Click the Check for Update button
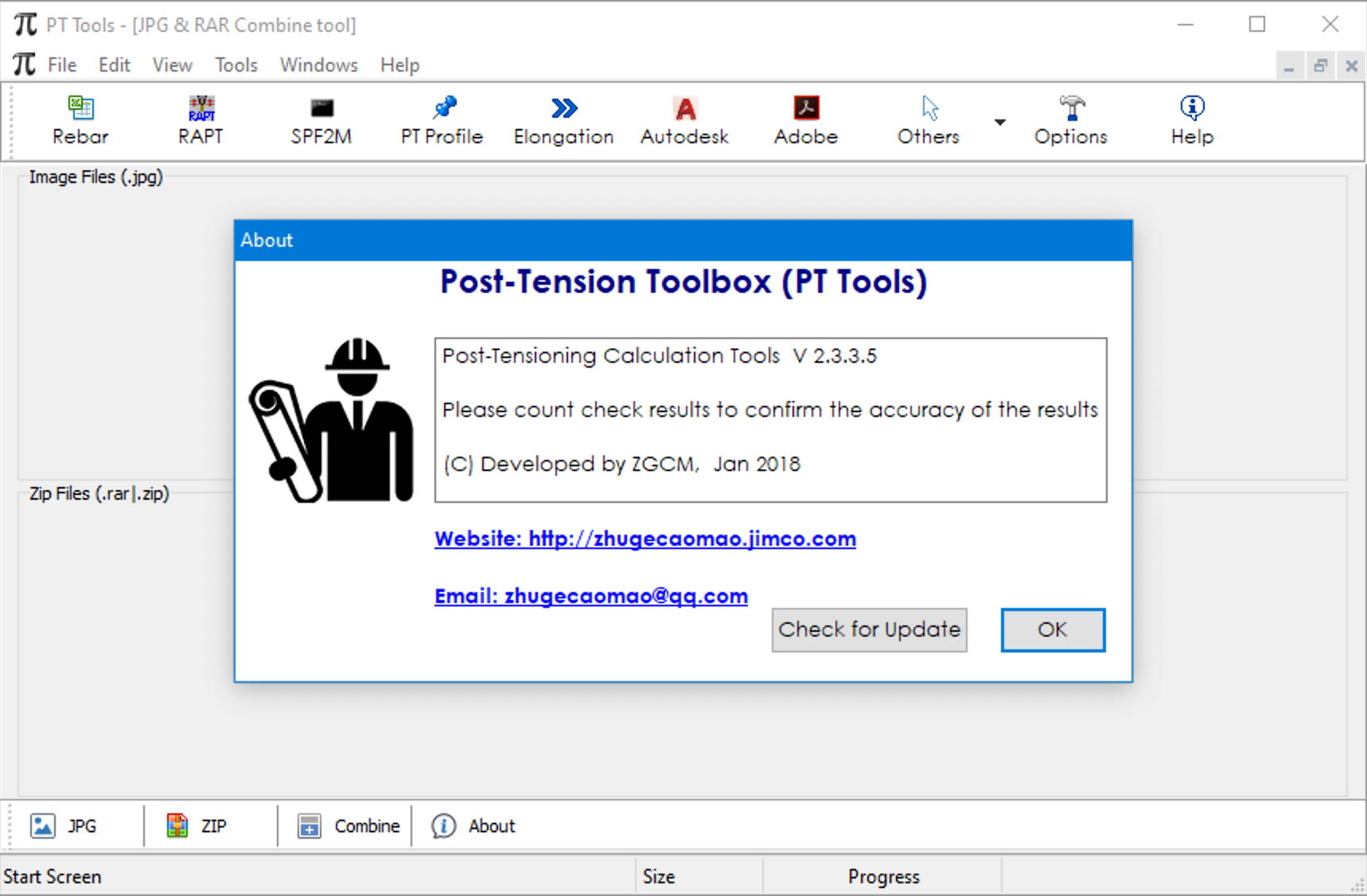 tap(869, 629)
